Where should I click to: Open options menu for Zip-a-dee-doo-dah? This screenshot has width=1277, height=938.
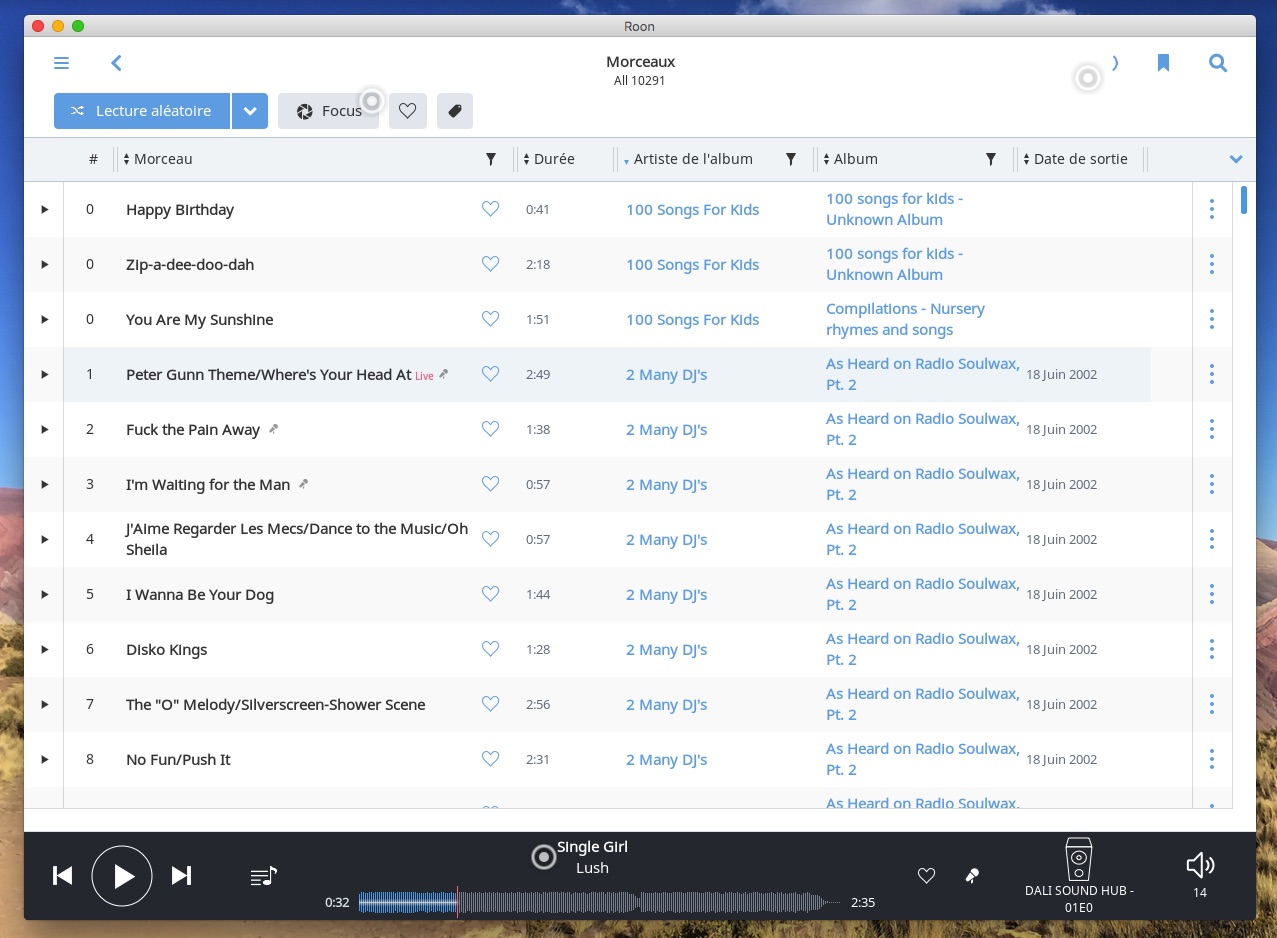coord(1212,265)
